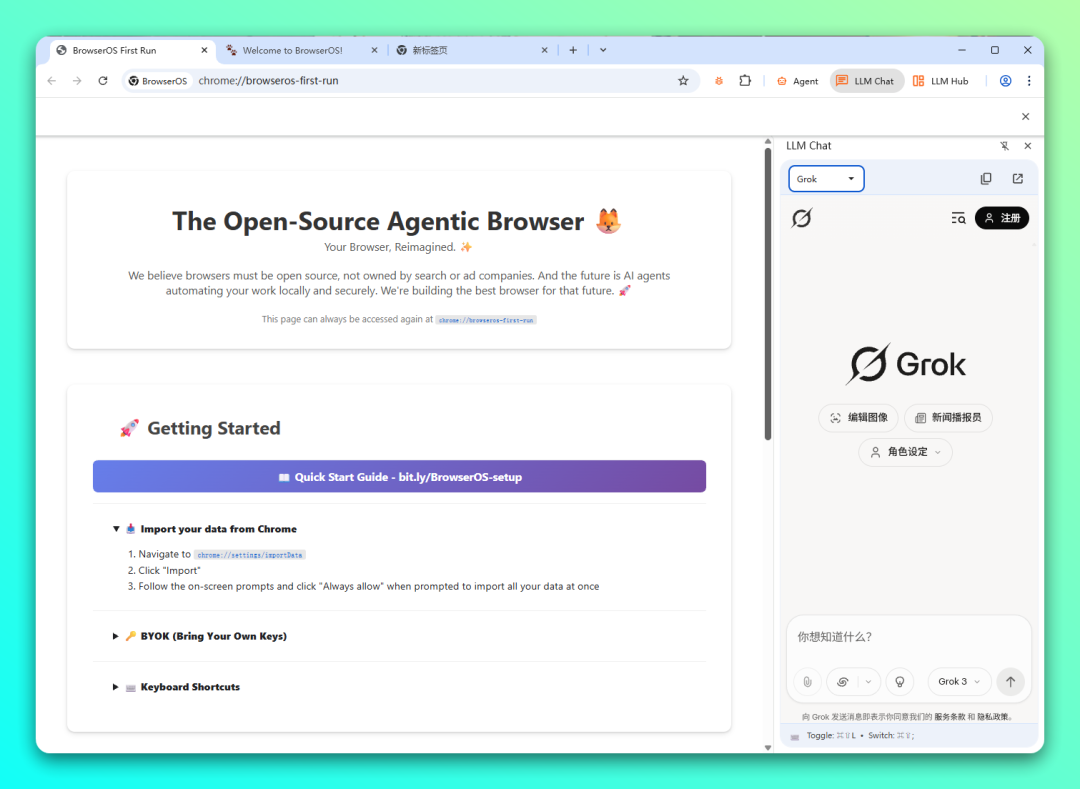Click the copy icon in LLM Chat header
1080x789 pixels.
(986, 178)
